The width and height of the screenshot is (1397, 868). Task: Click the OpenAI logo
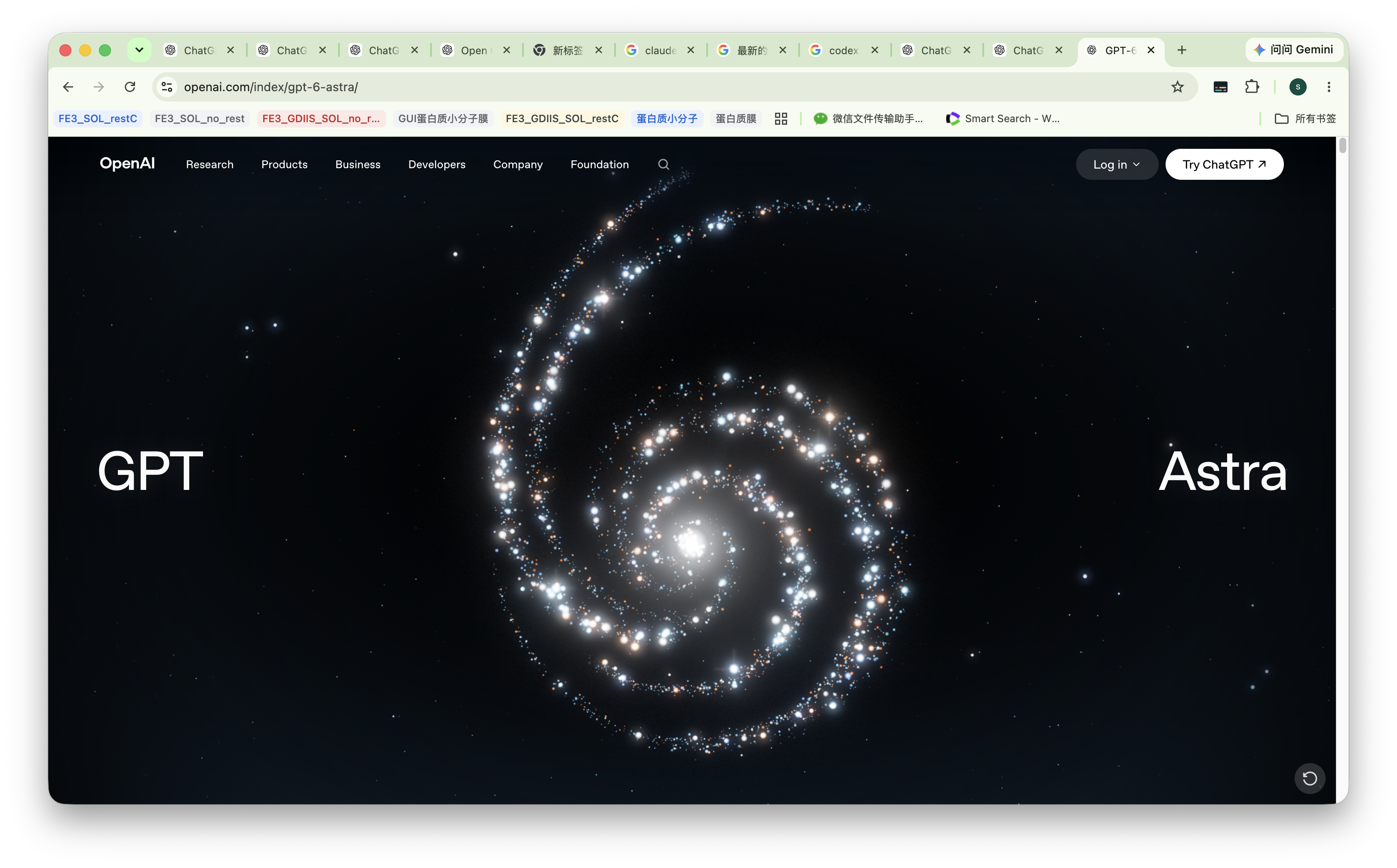tap(127, 163)
